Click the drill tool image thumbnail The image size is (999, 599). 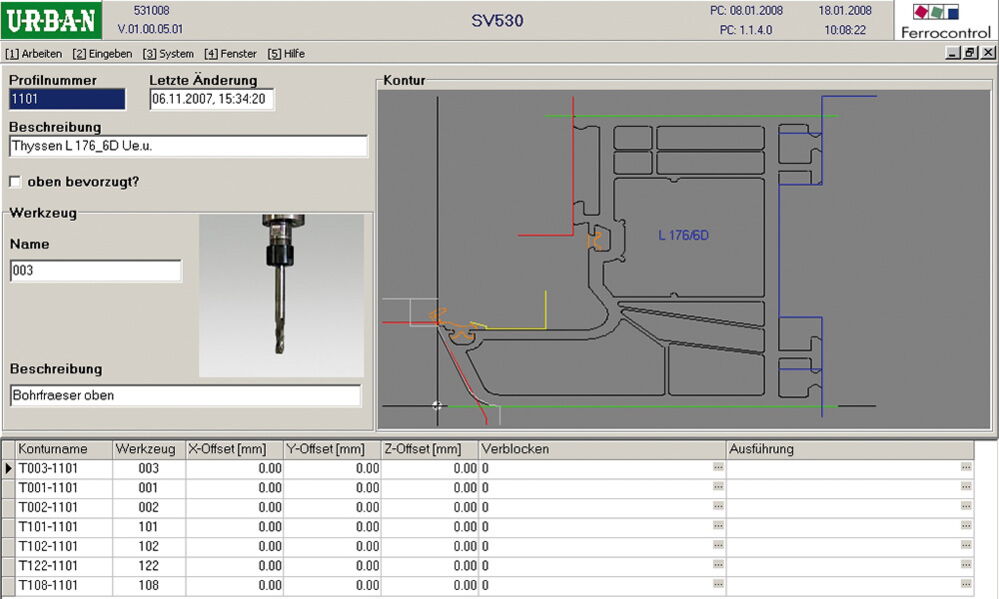point(280,294)
